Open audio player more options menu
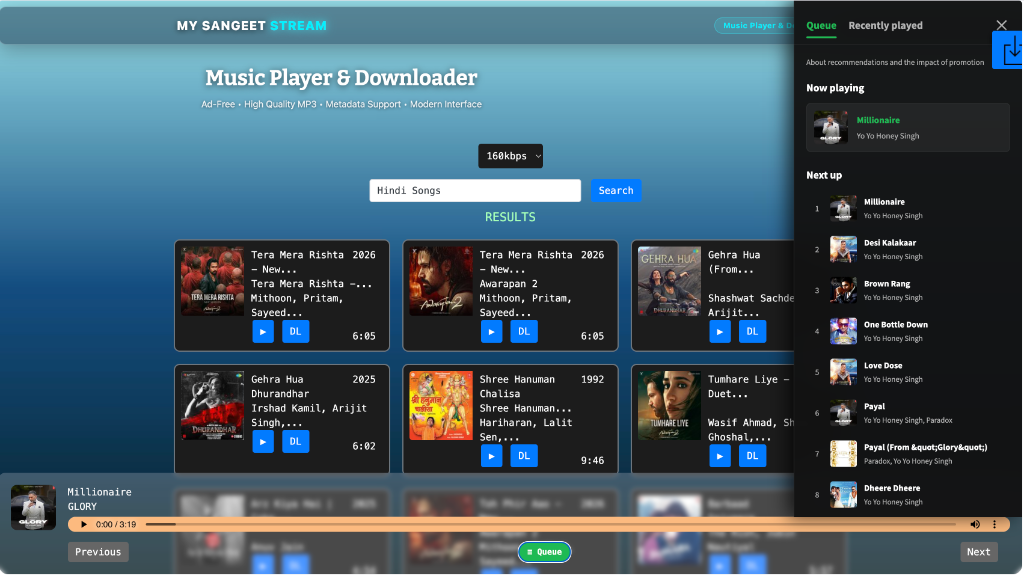This screenshot has width=1024, height=576. (x=995, y=524)
